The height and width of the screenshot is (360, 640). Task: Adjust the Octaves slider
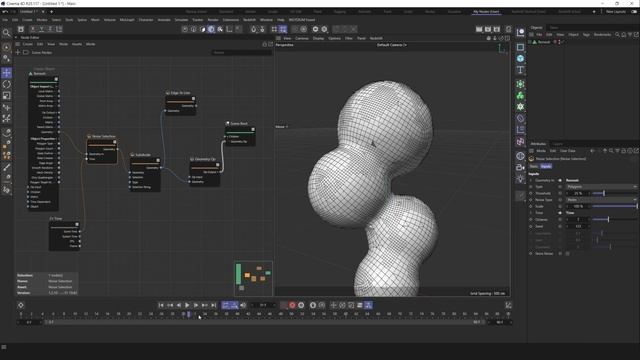(614, 219)
